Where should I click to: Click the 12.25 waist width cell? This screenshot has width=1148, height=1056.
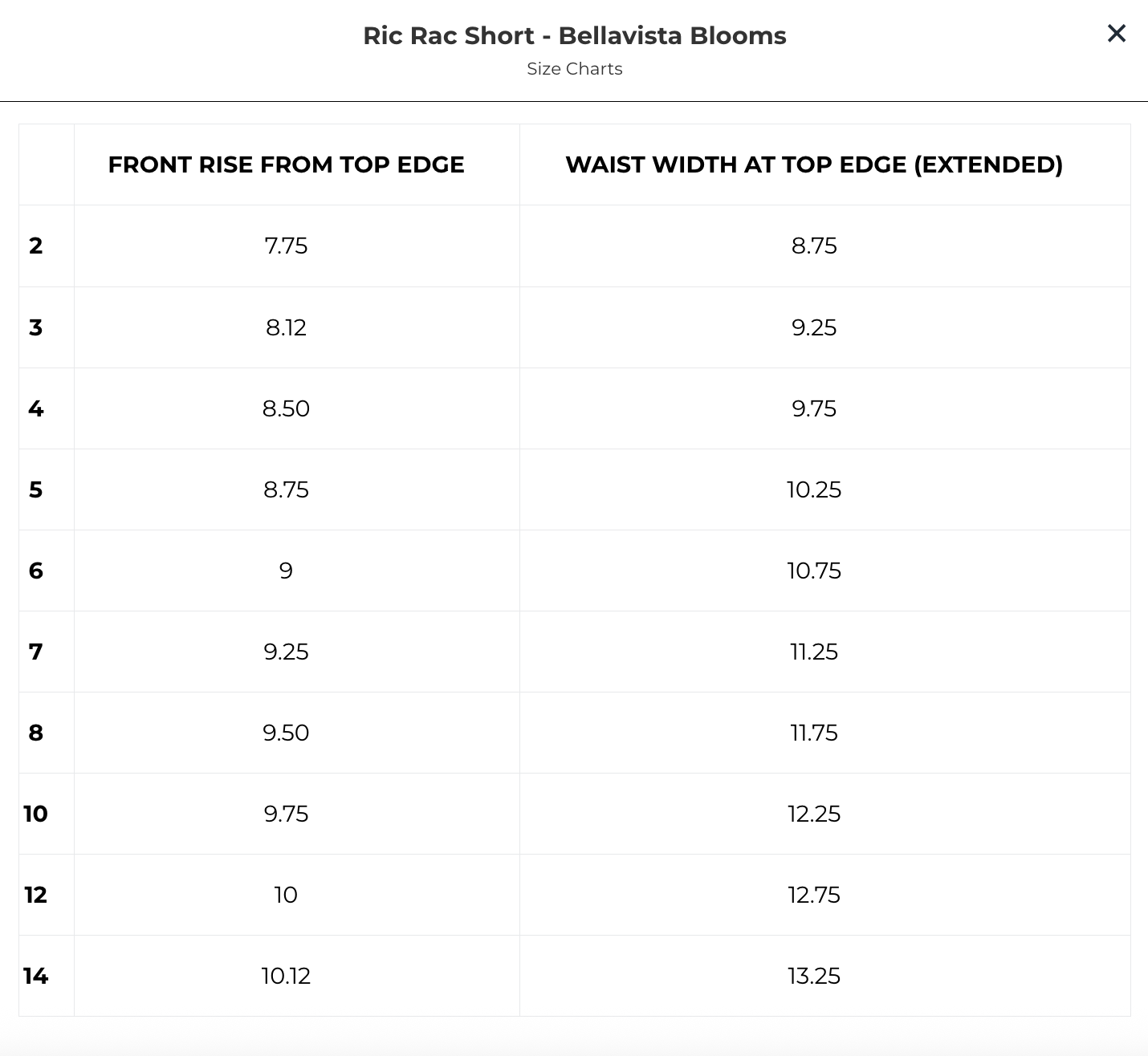[814, 814]
